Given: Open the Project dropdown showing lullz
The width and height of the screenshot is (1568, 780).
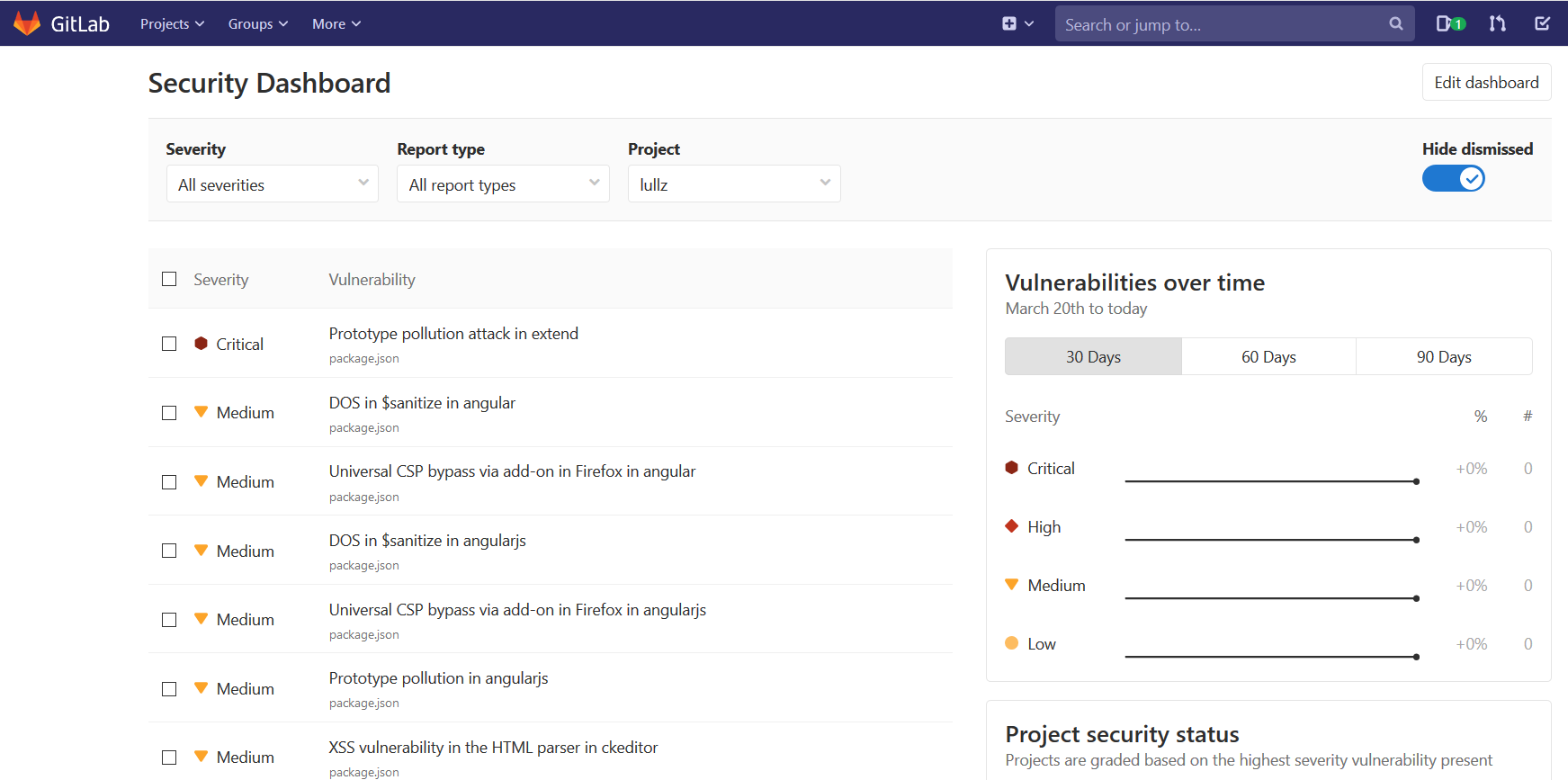Looking at the screenshot, I should point(734,184).
